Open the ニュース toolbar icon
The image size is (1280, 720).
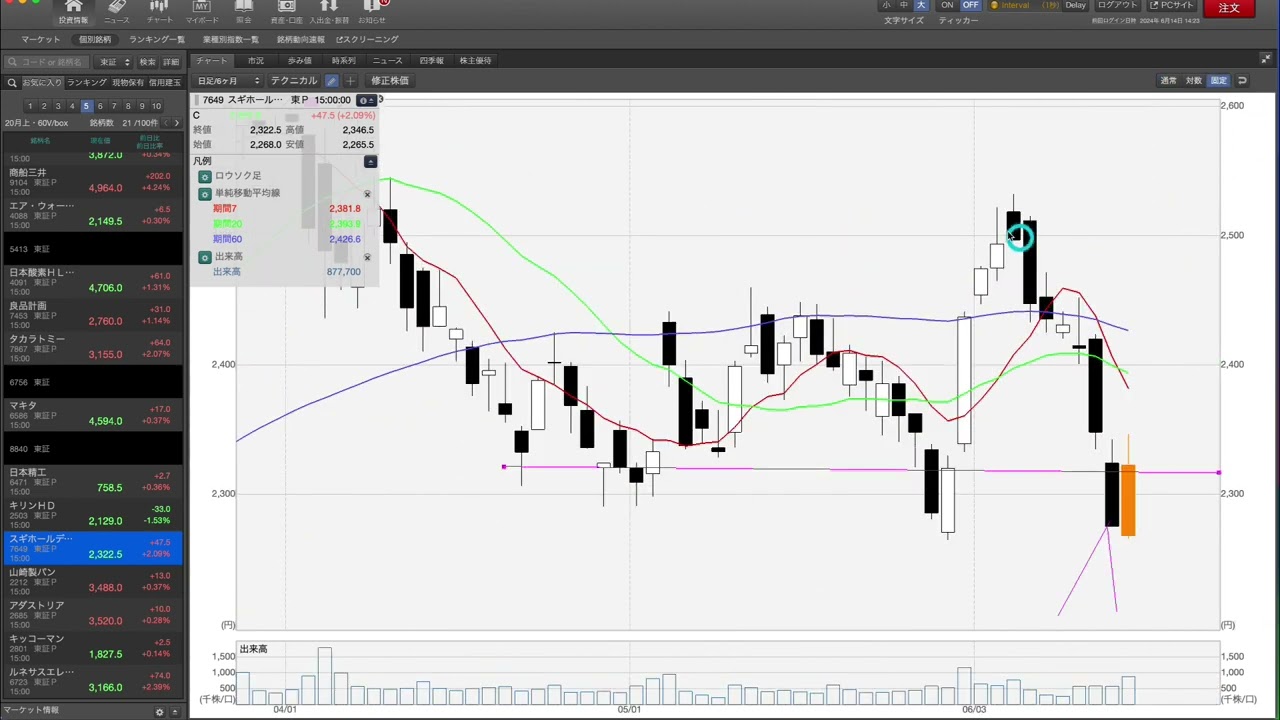[116, 12]
